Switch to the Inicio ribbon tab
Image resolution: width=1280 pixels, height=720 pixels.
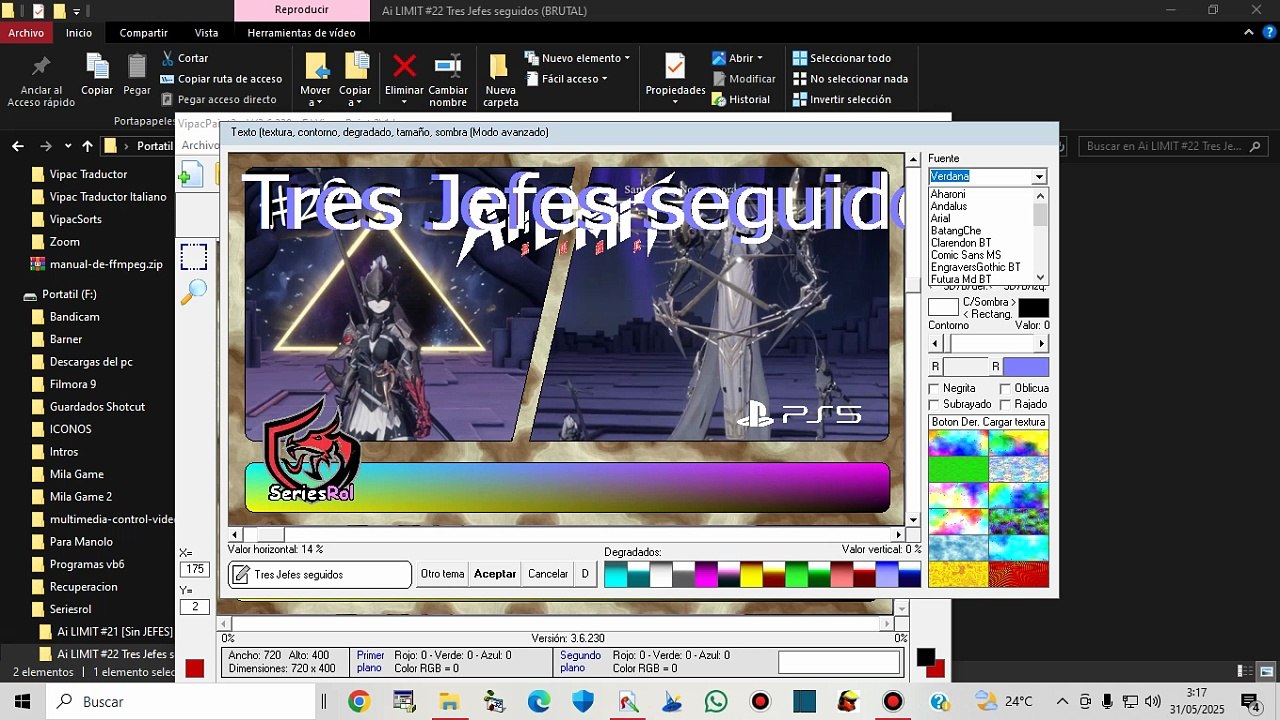point(79,32)
